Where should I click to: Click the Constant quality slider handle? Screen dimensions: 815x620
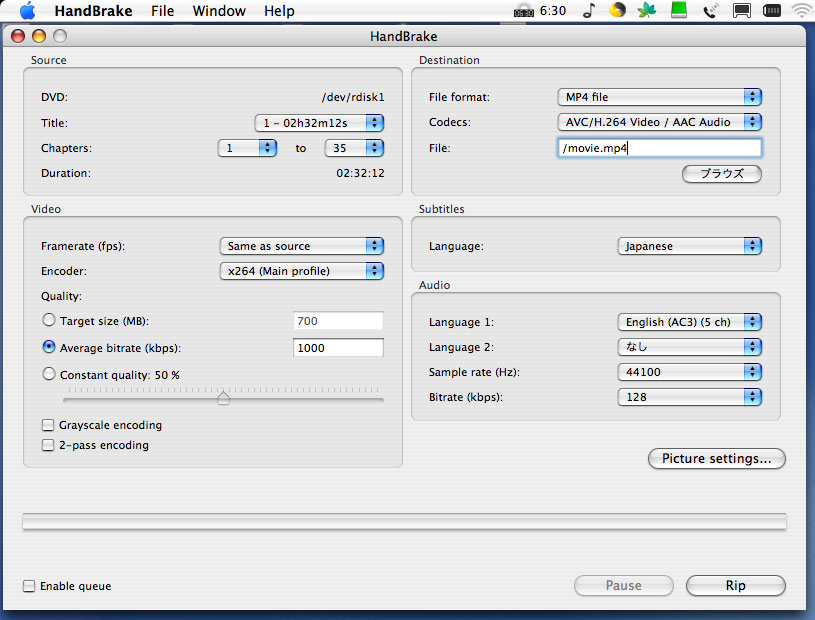click(223, 397)
